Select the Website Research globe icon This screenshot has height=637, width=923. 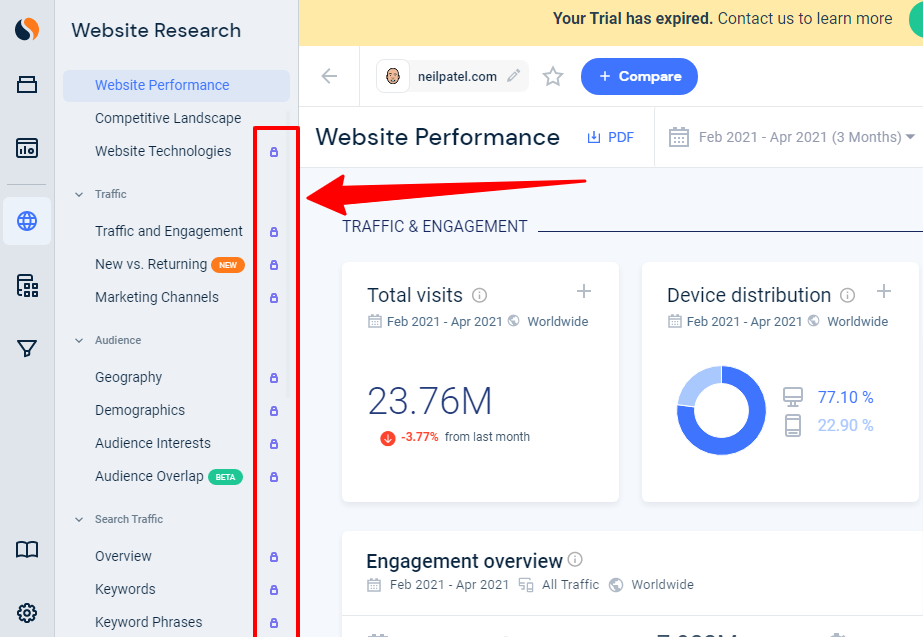[x=27, y=223]
